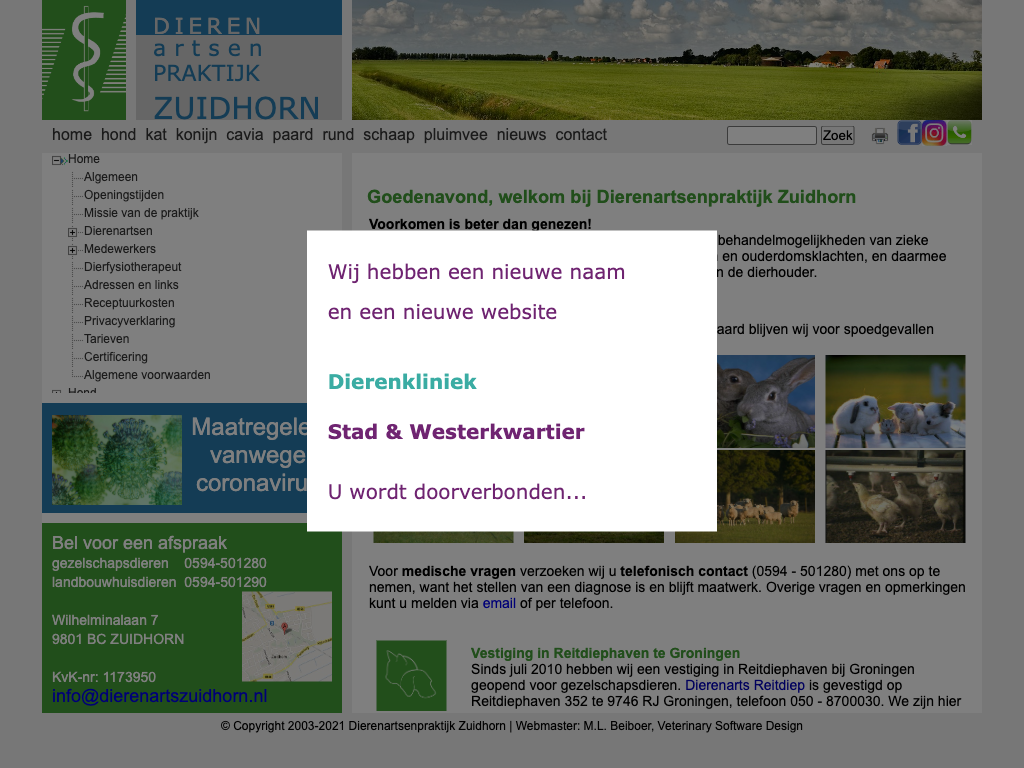The image size is (1024, 768).
Task: Click the rabbit photo thumbnail
Action: (x=765, y=401)
